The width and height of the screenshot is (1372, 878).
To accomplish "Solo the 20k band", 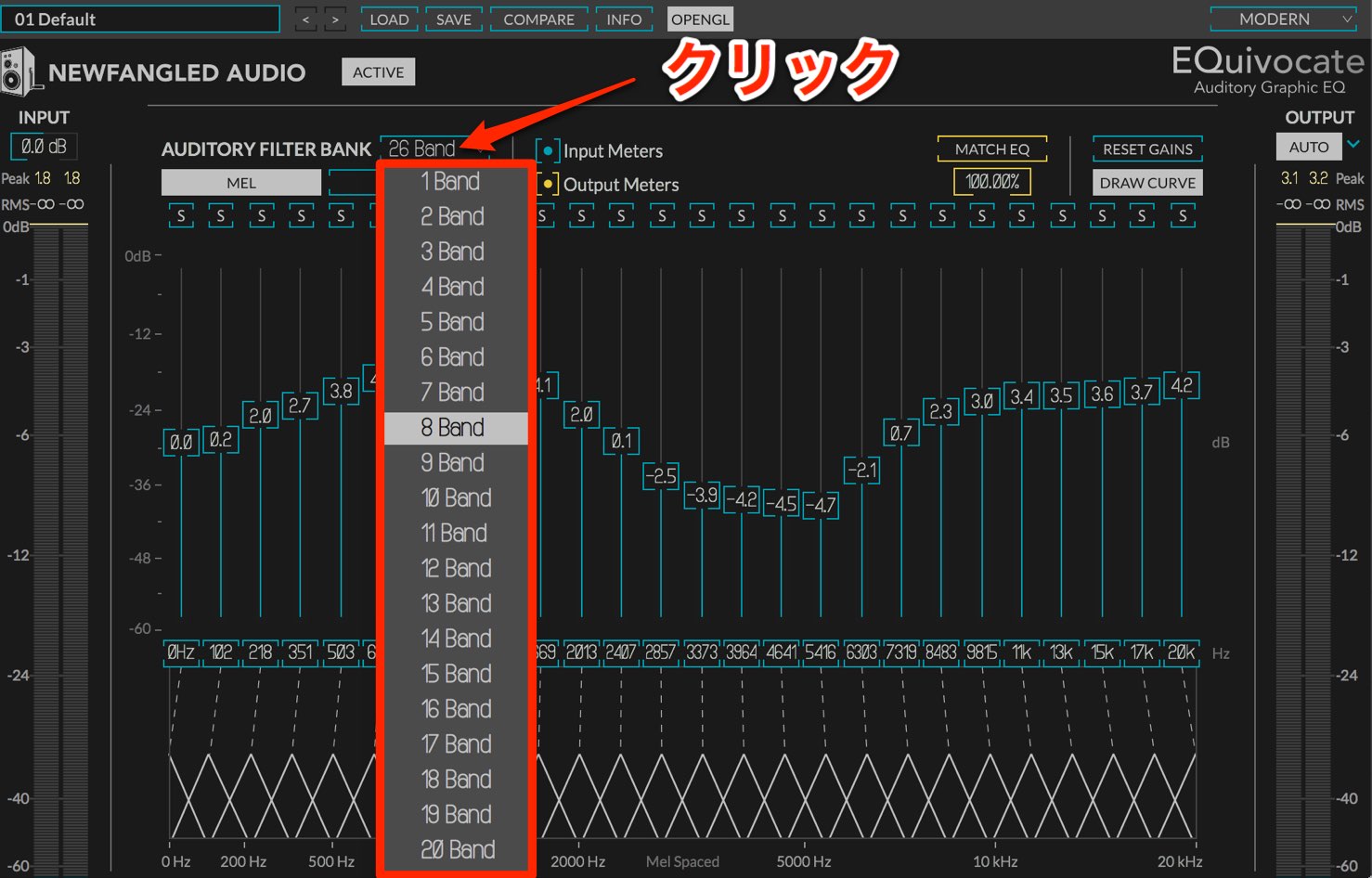I will 1183,216.
